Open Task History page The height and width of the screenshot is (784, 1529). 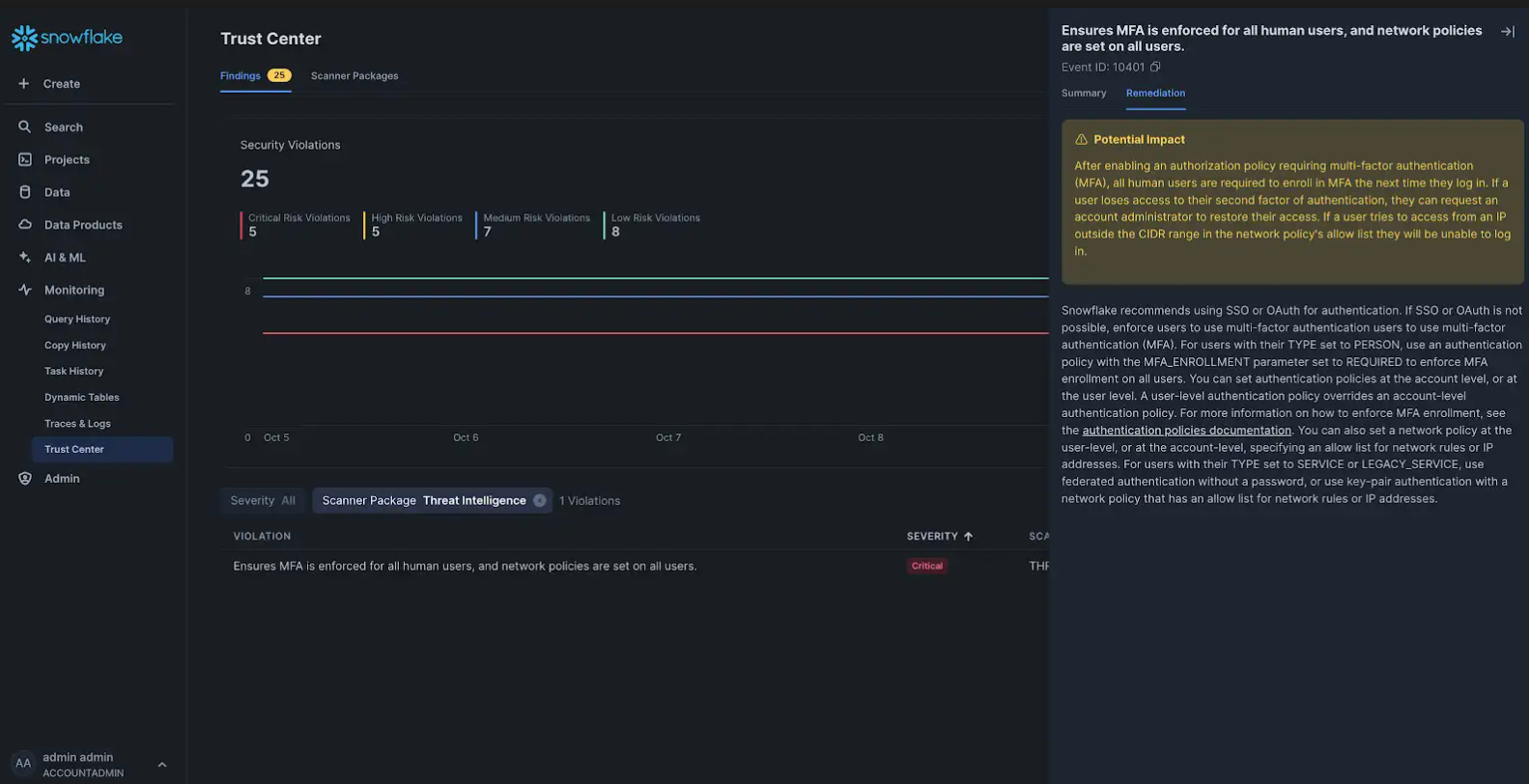[73, 371]
